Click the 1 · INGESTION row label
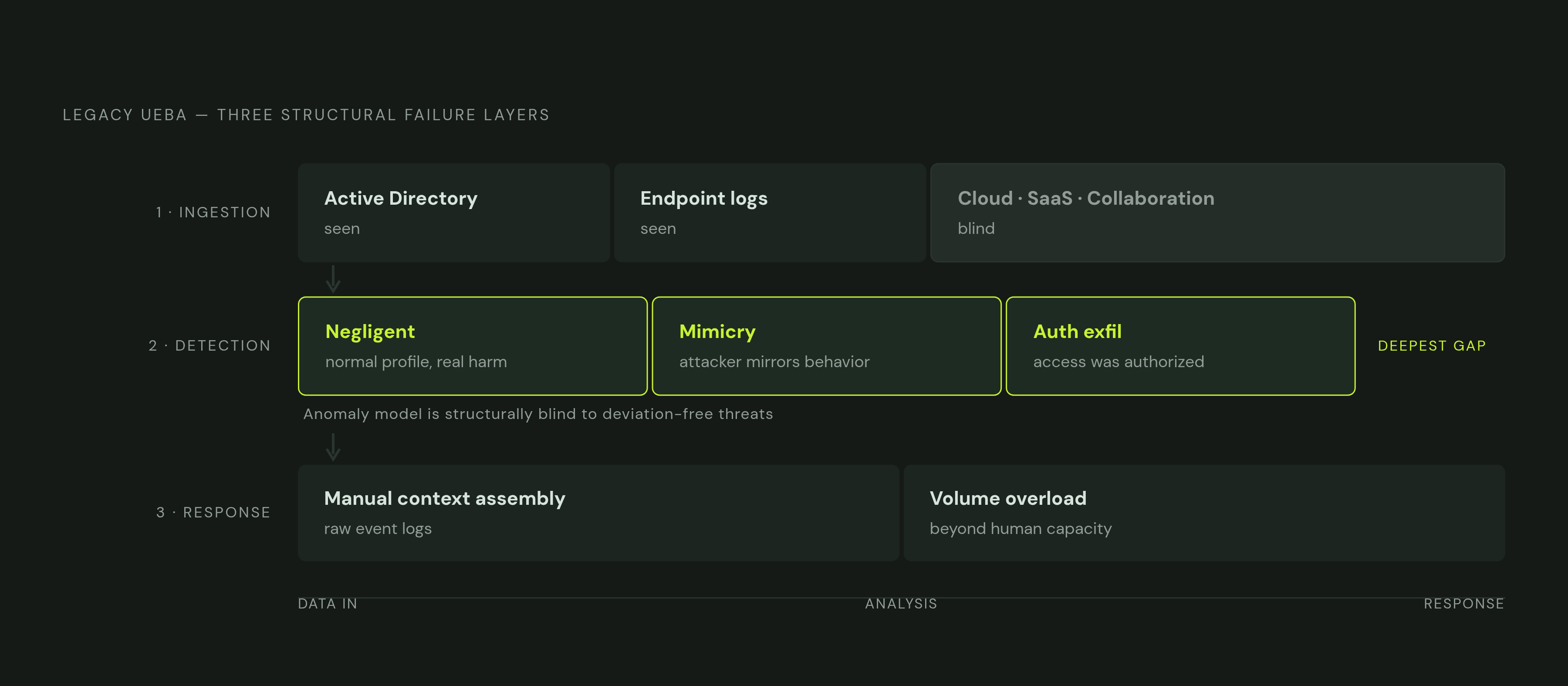 pos(213,213)
